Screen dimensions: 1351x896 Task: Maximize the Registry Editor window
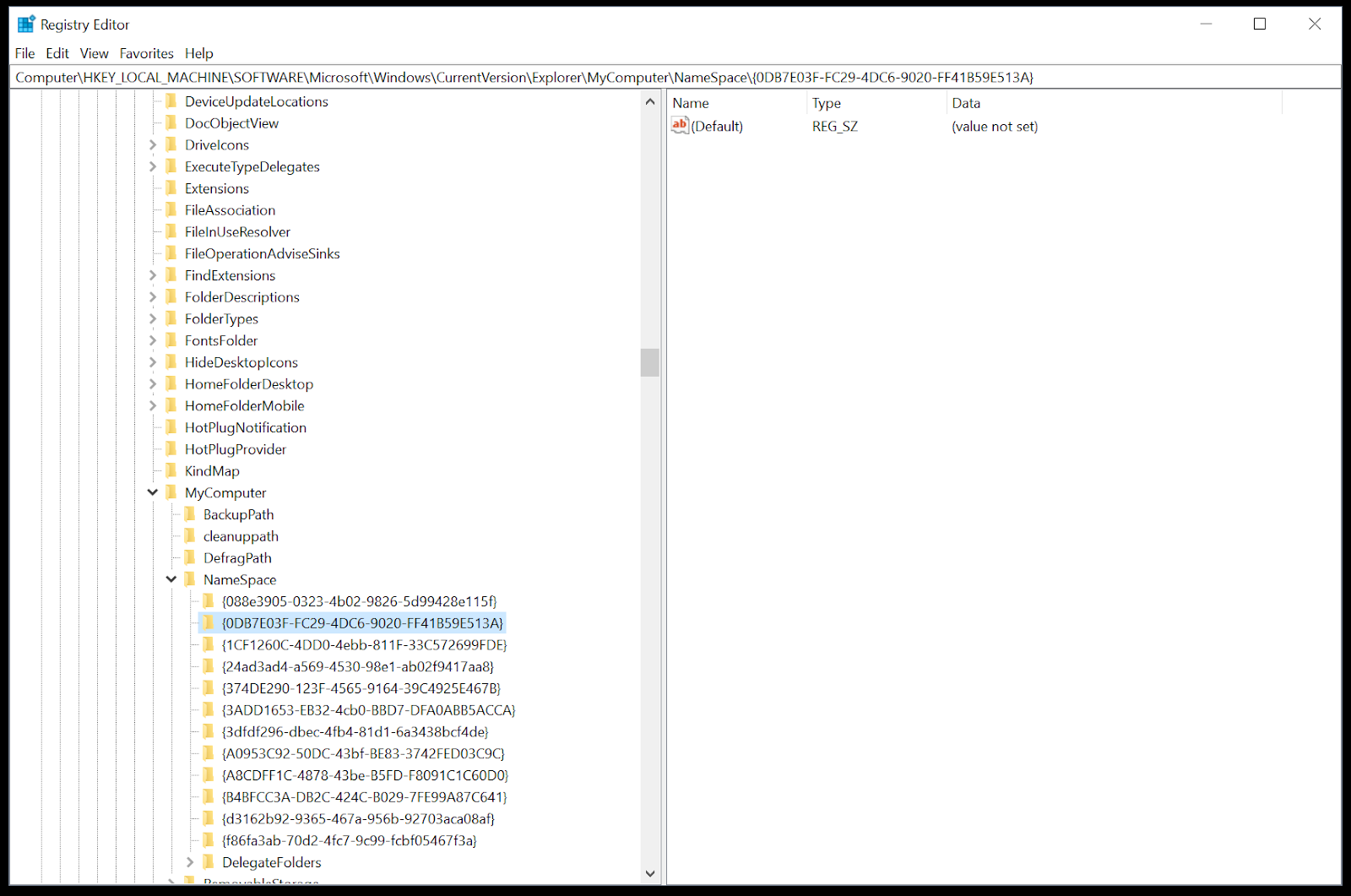tap(1260, 24)
